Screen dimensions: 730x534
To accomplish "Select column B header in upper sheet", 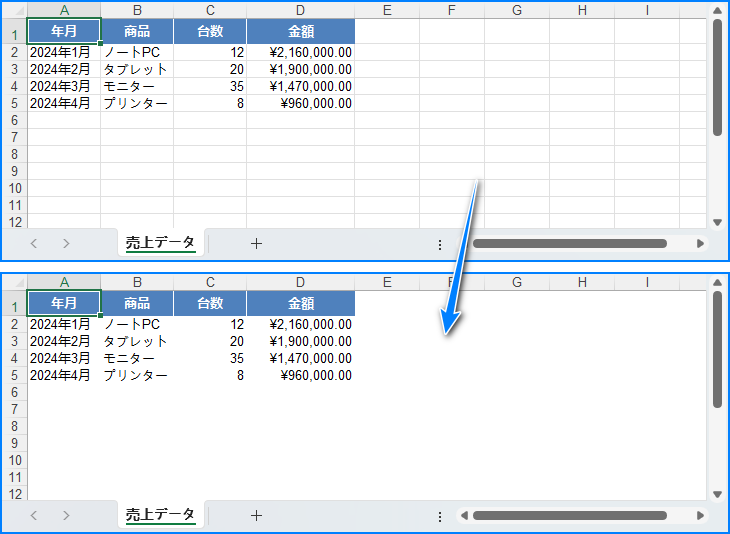I will coord(137,10).
